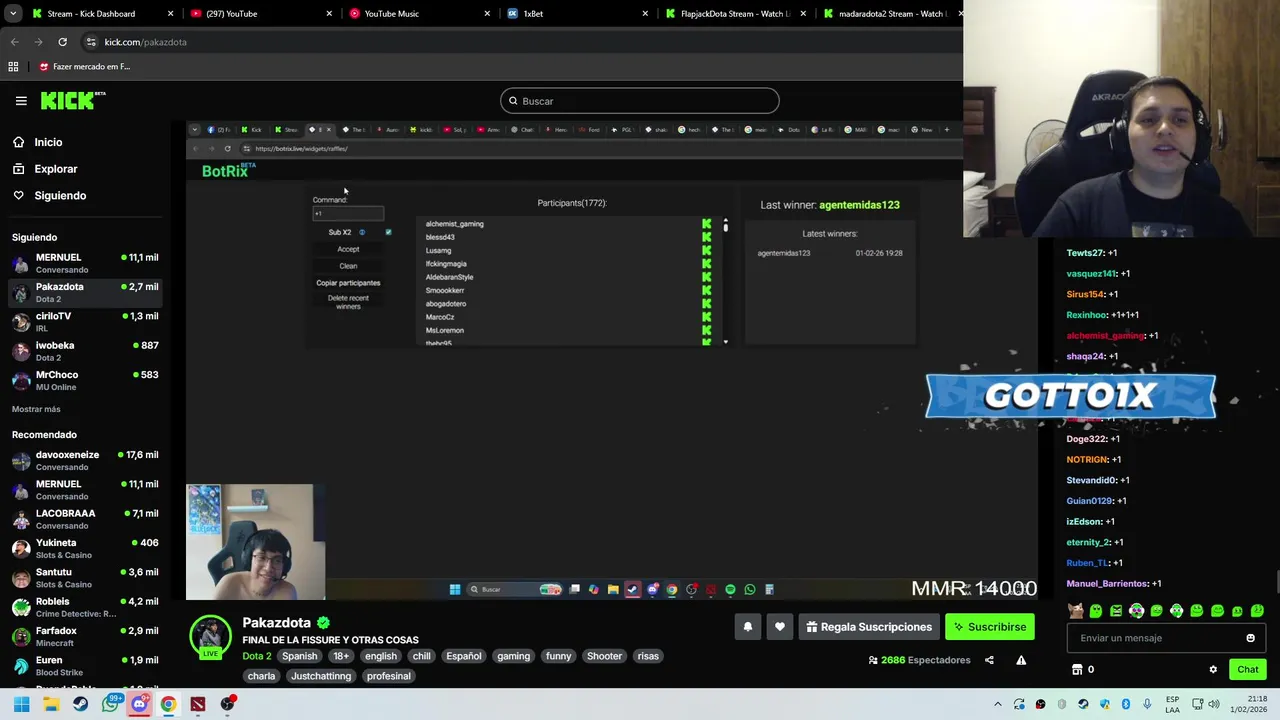Click the green Chat send button
Image resolution: width=1280 pixels, height=720 pixels.
1247,670
